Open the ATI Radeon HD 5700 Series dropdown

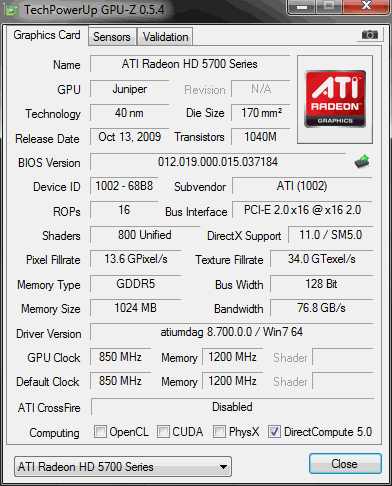123,466
